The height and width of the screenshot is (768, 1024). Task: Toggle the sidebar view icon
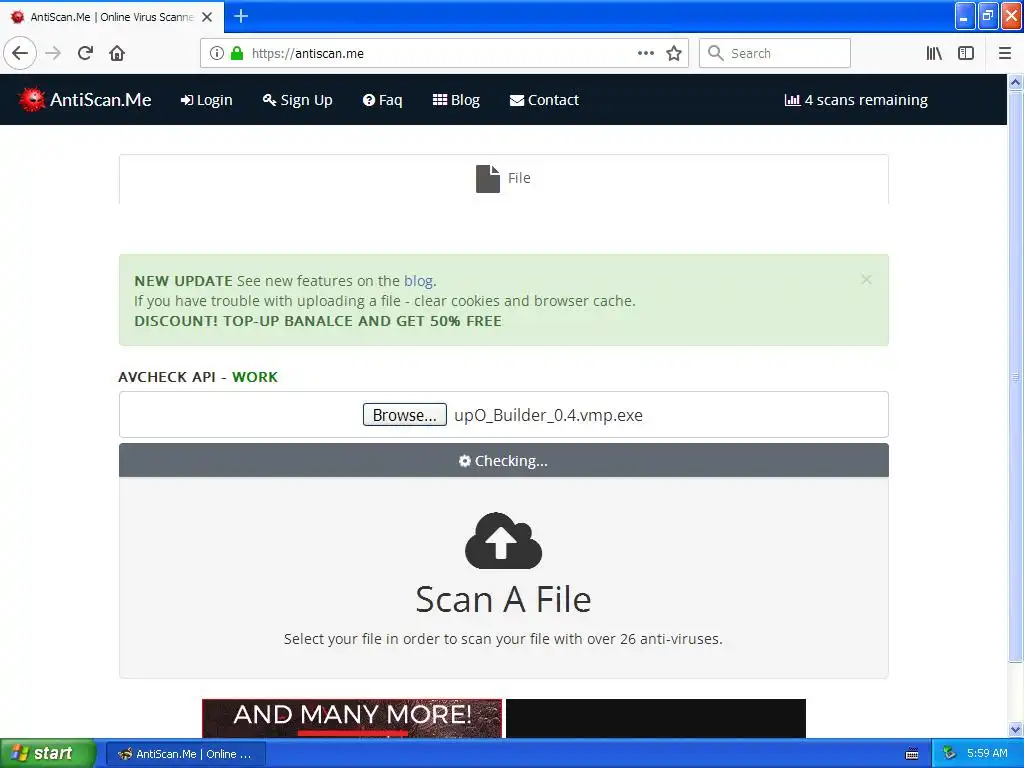point(966,53)
